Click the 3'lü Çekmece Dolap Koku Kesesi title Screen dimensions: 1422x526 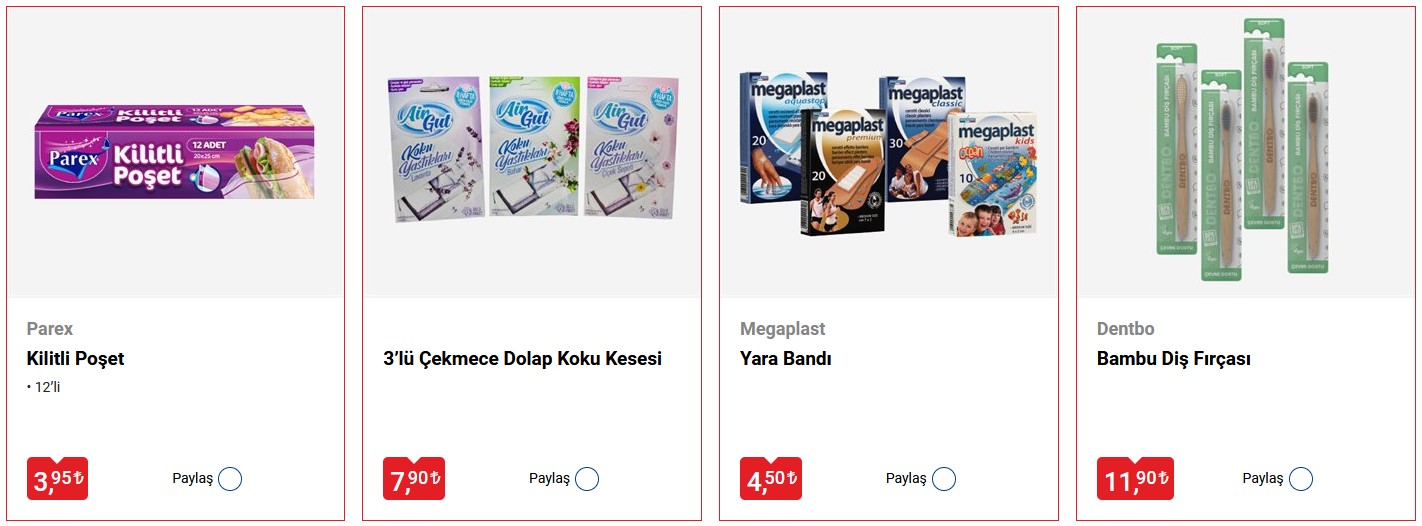click(522, 359)
